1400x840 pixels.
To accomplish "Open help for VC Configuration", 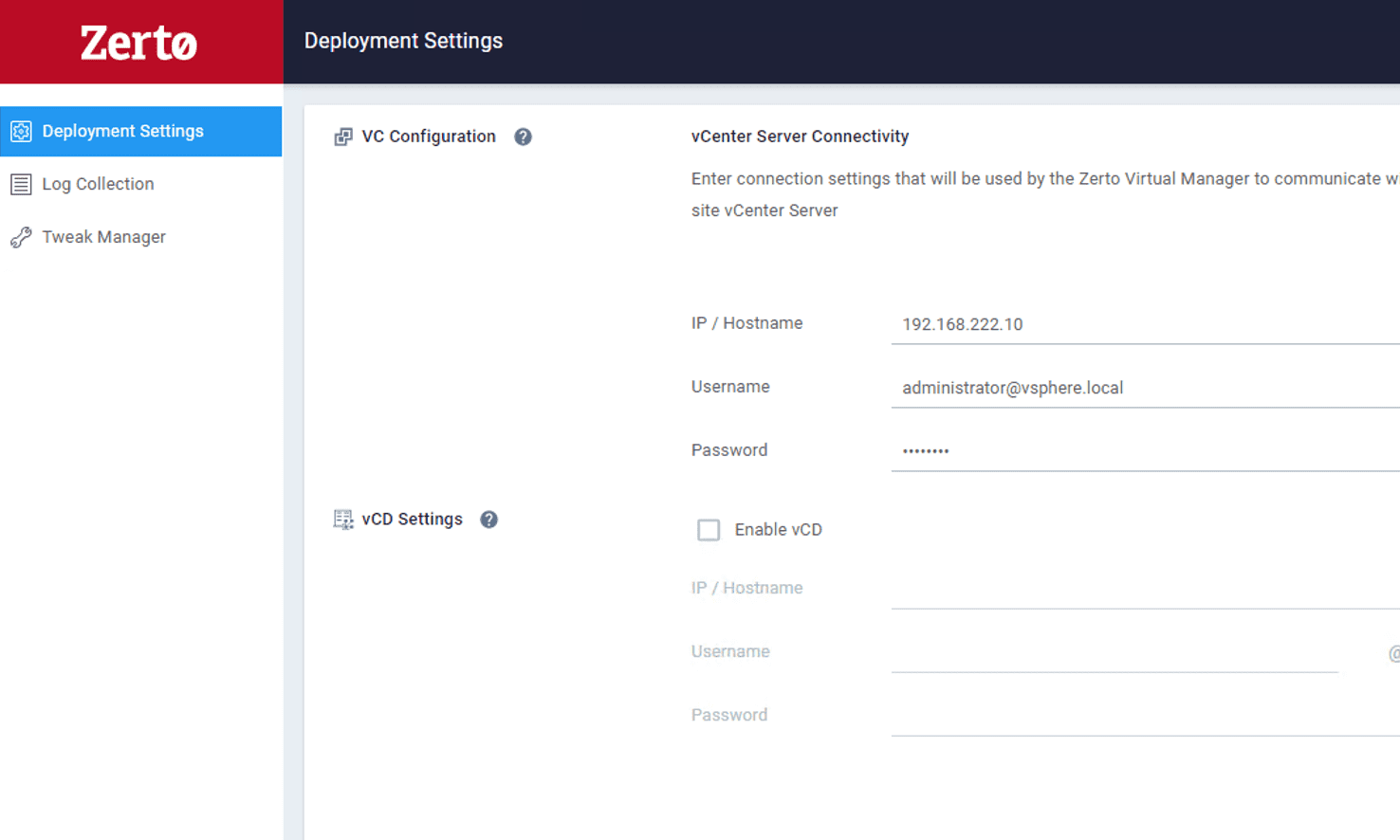I will coord(523,137).
